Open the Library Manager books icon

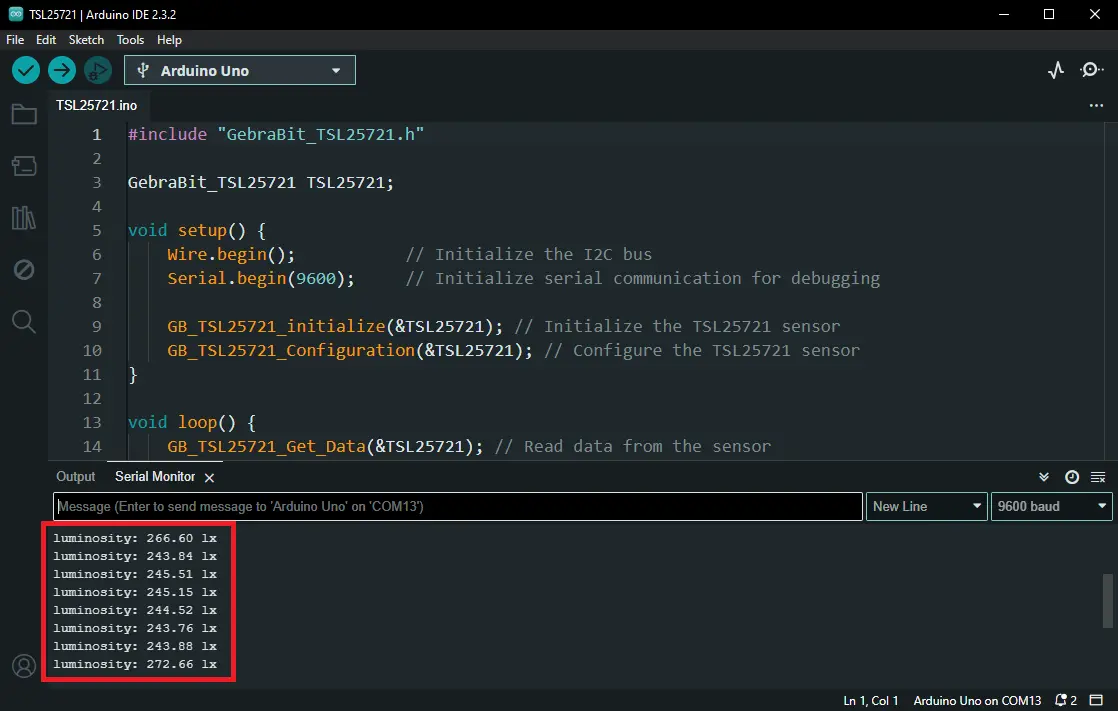pos(24,218)
